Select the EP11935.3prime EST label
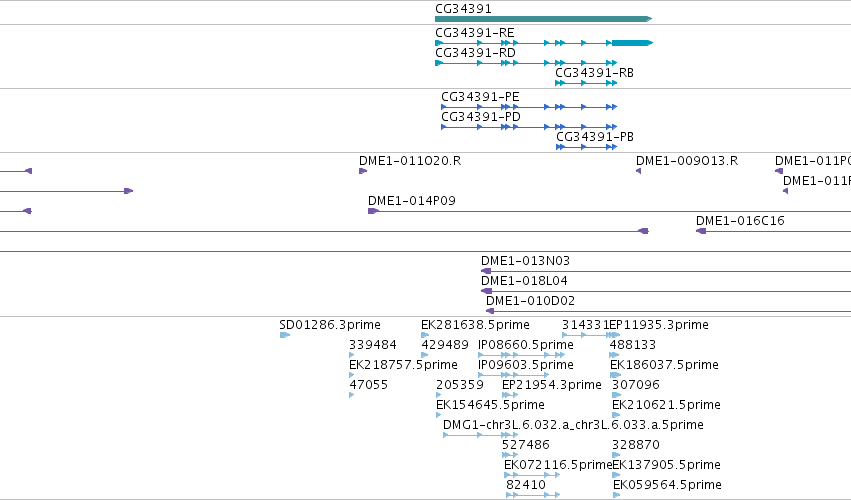 pos(659,325)
